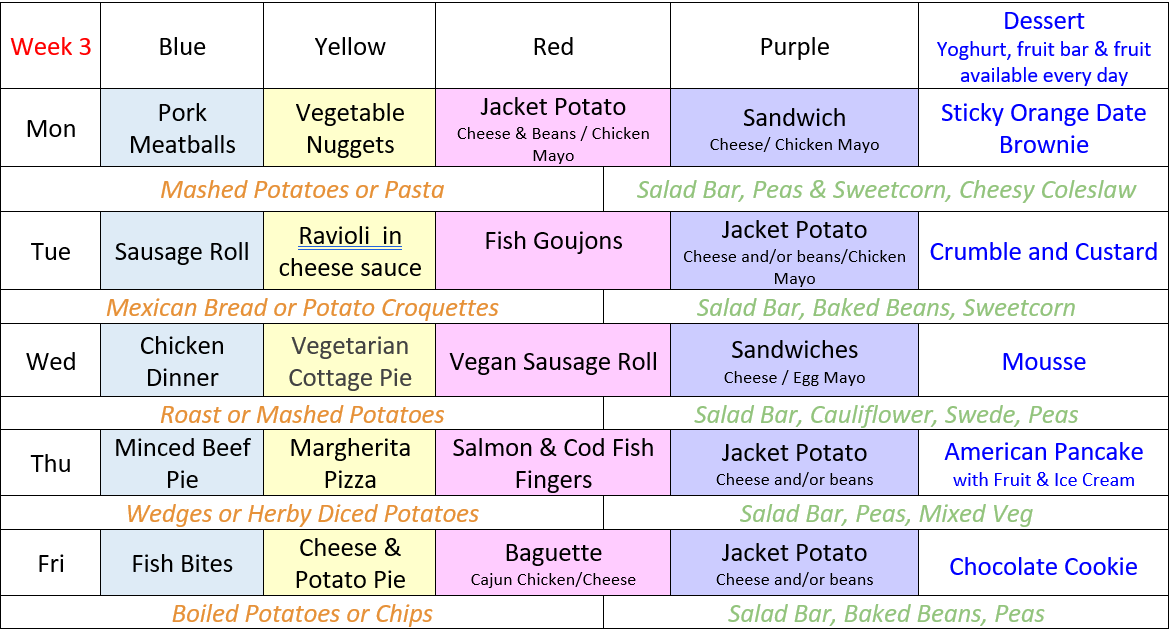1173x633 pixels.
Task: Open the underlined Ravioli in cheese sauce text
Action: tap(349, 251)
